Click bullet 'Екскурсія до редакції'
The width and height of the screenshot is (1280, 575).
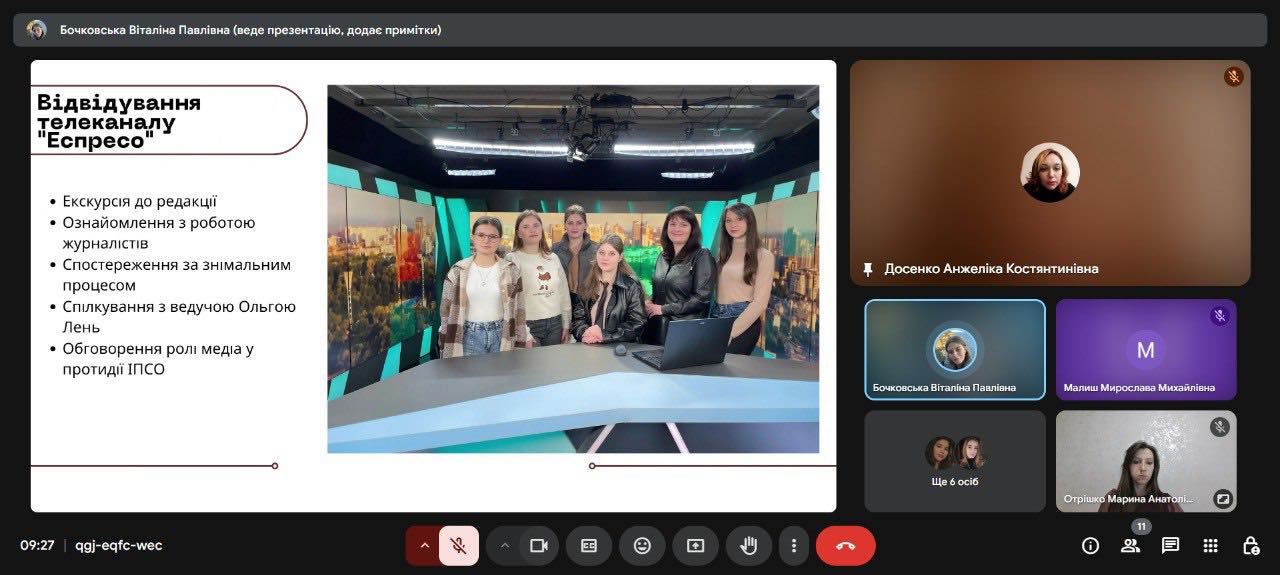pyautogui.click(x=140, y=201)
